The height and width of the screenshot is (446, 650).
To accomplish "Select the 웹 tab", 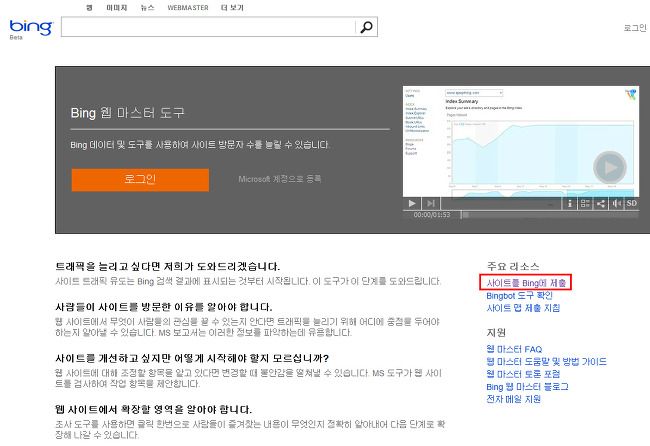I will [89, 7].
